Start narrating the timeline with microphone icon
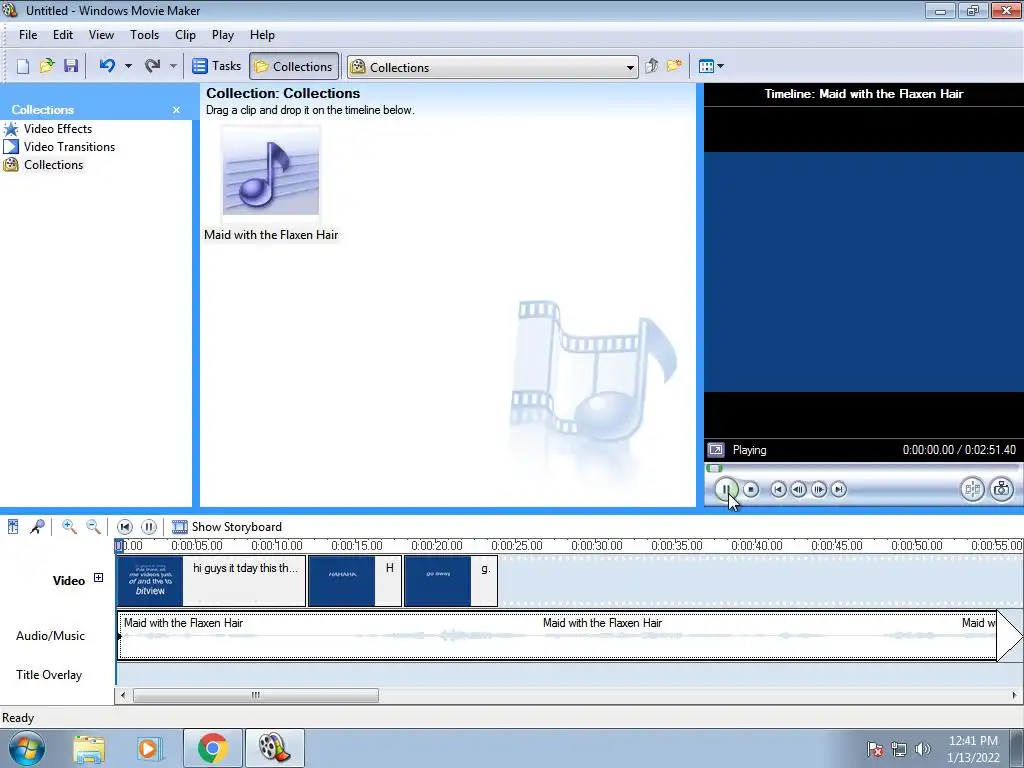Screen dimensions: 1024x768 click(x=37, y=527)
